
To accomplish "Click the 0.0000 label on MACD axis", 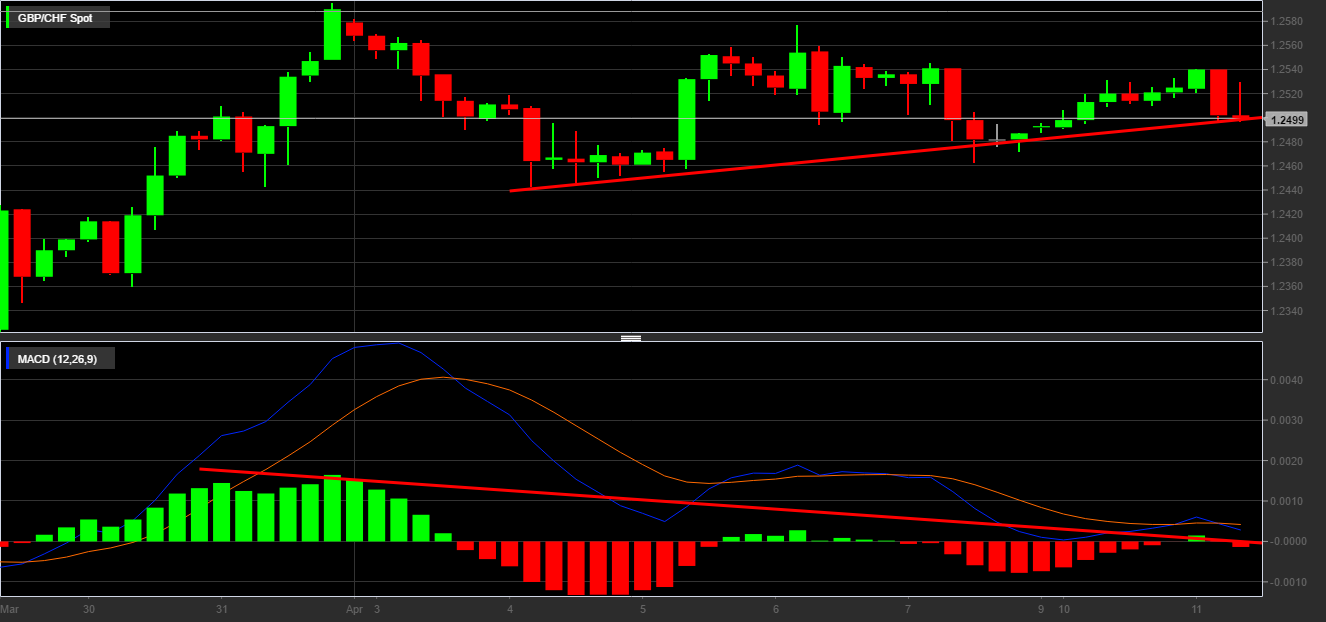I will click(1288, 541).
